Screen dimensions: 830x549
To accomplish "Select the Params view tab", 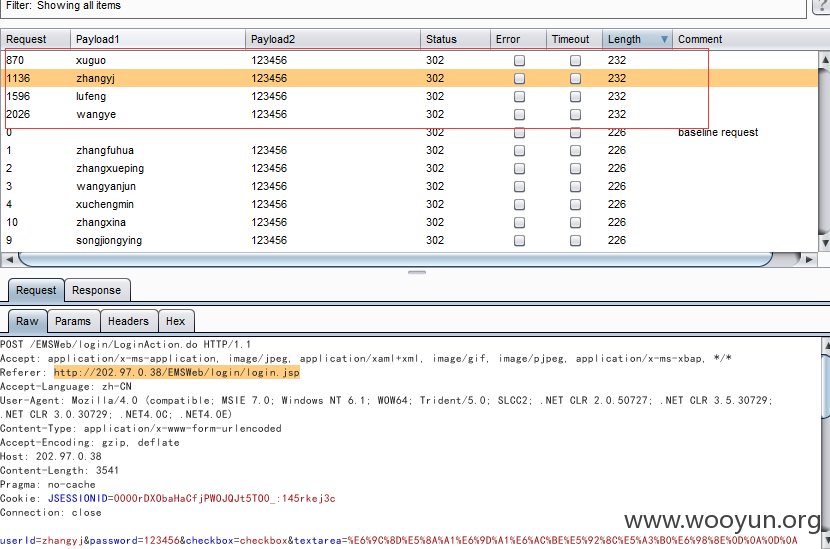I will tap(73, 321).
